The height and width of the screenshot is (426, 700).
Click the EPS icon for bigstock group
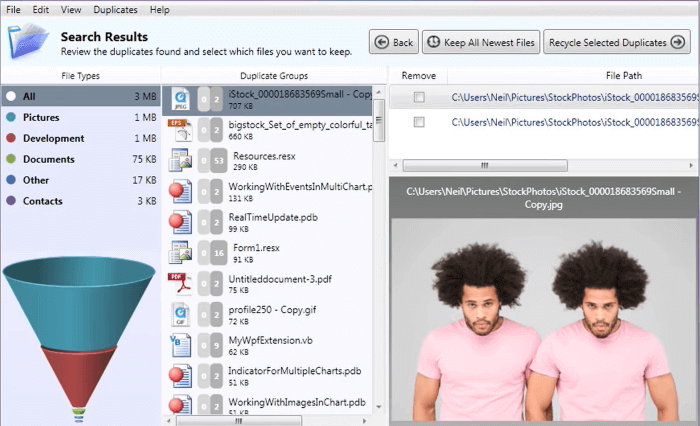(180, 130)
